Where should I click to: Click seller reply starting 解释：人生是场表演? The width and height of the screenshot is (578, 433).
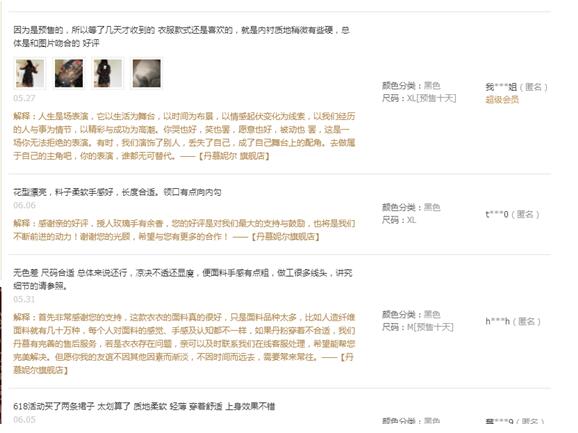pos(184,136)
